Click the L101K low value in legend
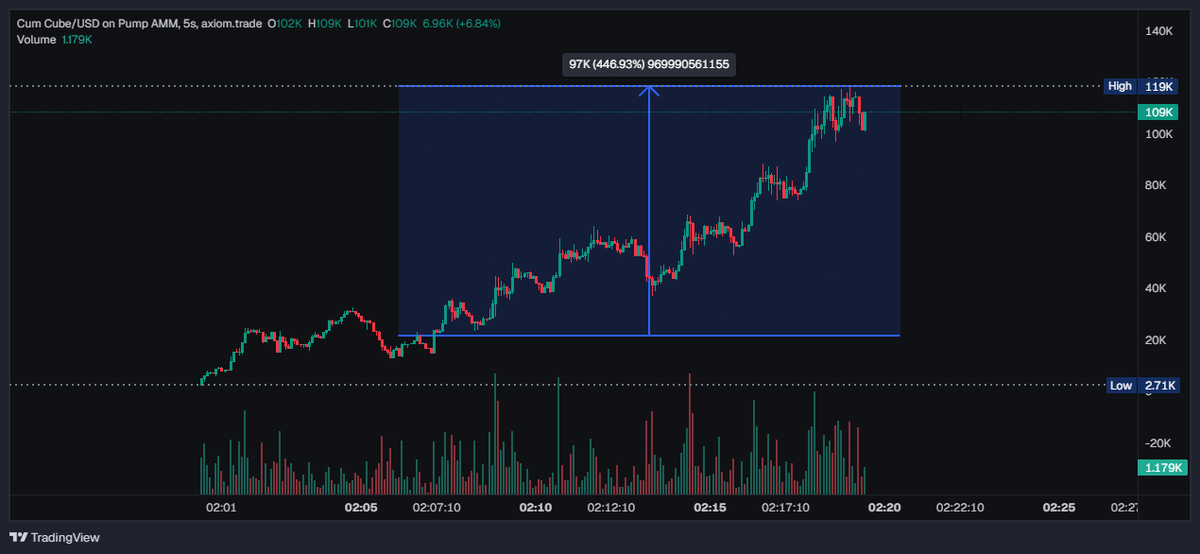Screen dimensions: 1200x554 (362, 23)
